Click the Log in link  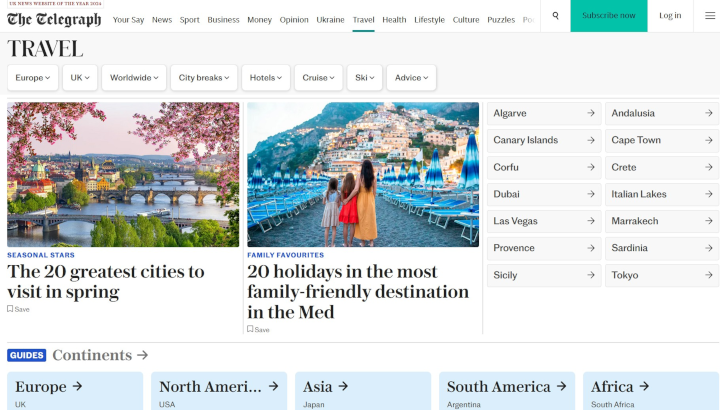click(x=670, y=16)
